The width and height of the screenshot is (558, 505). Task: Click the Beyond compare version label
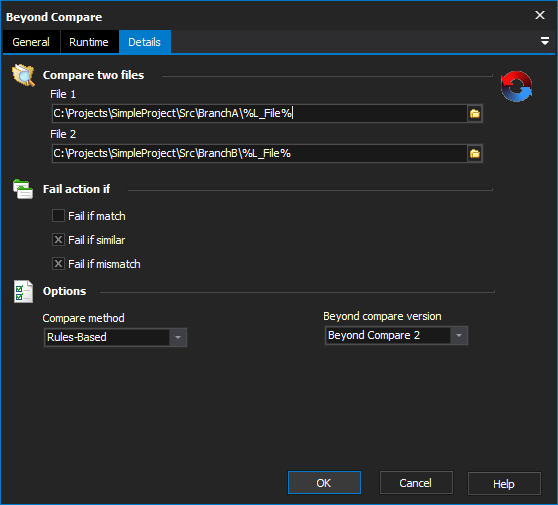(382, 316)
